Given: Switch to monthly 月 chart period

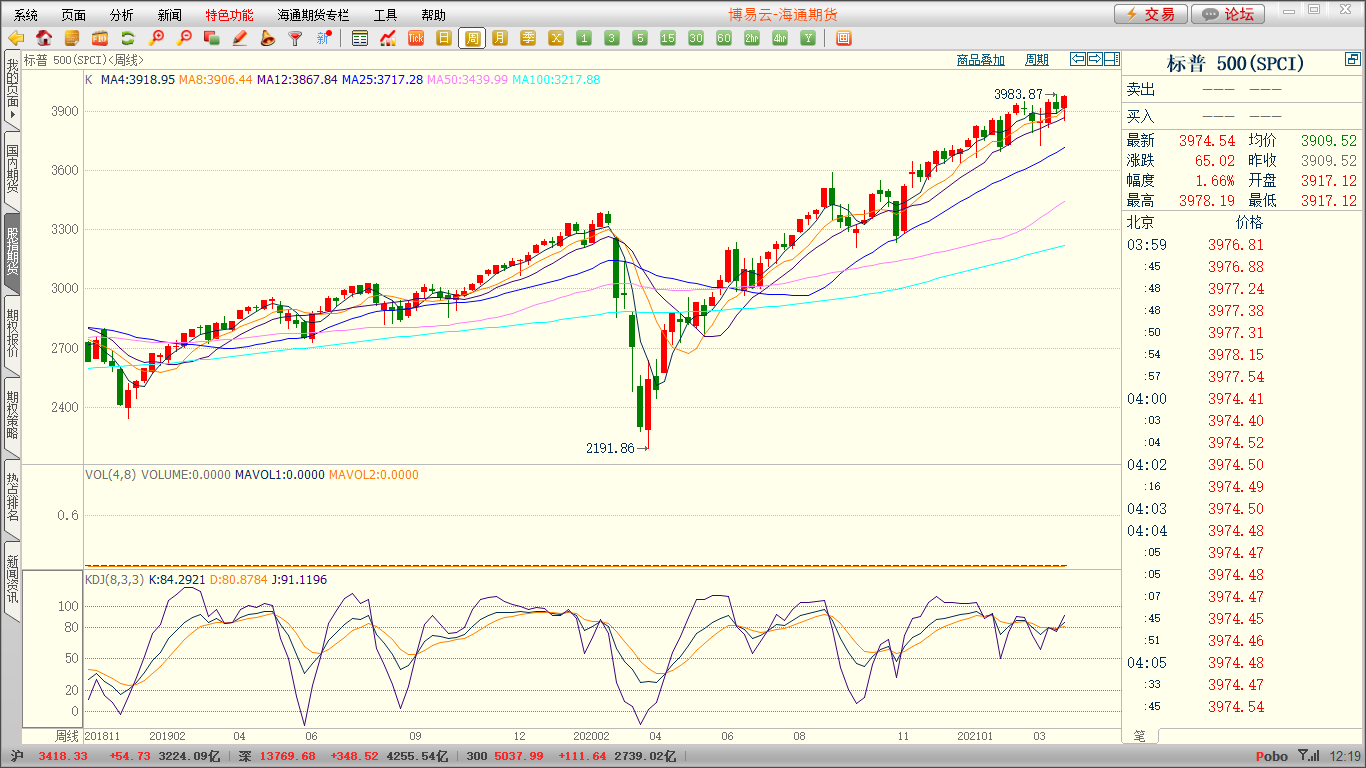Looking at the screenshot, I should 500,38.
